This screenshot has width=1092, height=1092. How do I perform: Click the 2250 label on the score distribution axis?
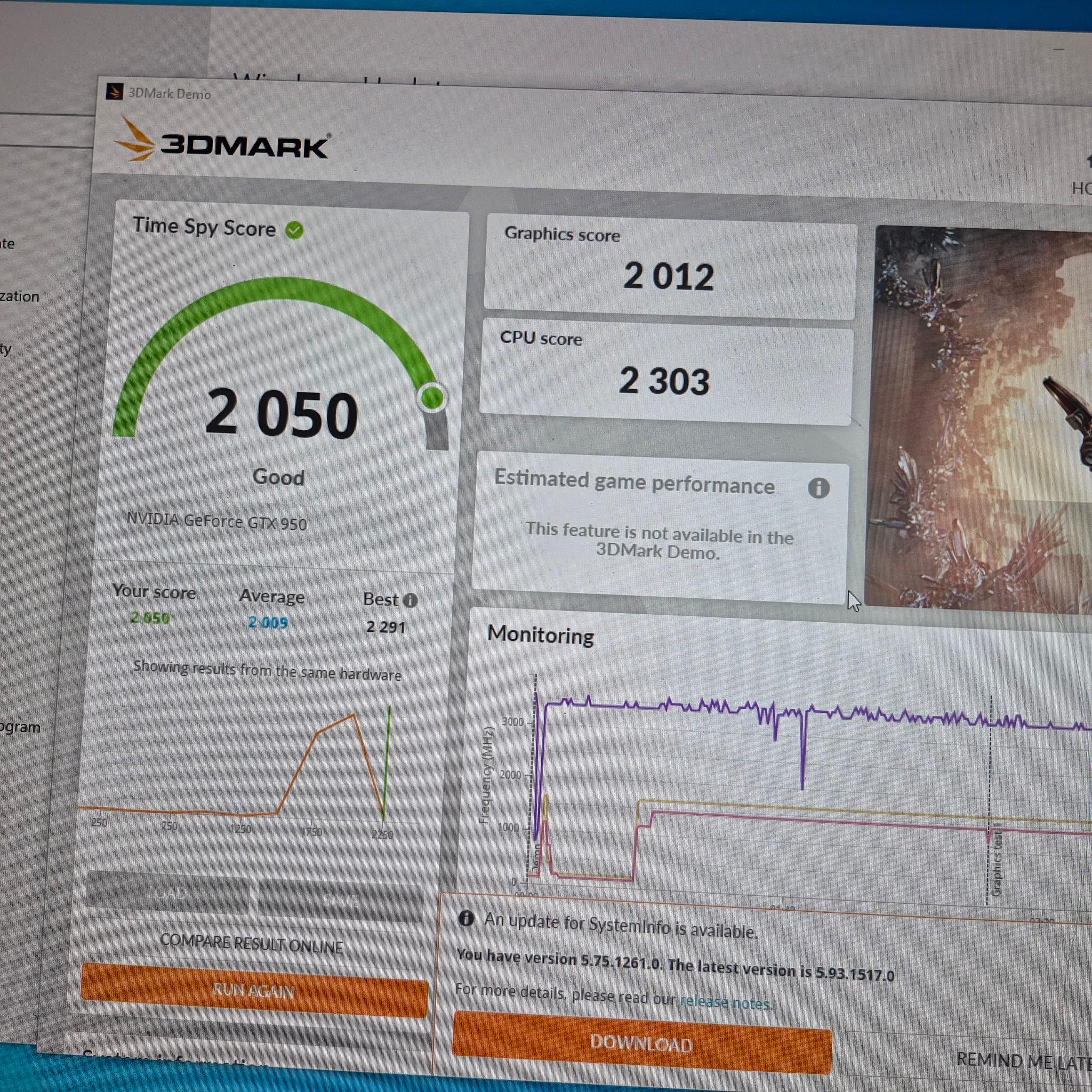[x=382, y=834]
